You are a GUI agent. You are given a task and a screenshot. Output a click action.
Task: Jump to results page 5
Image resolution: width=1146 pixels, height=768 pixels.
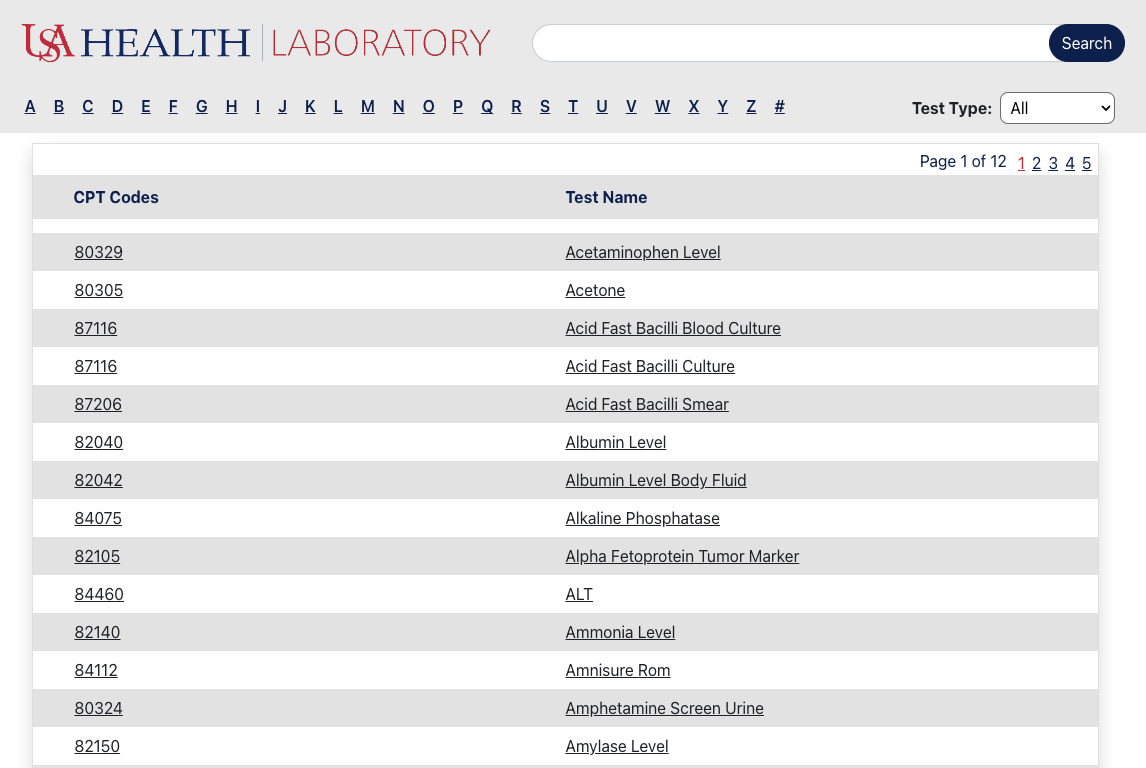[x=1086, y=163]
